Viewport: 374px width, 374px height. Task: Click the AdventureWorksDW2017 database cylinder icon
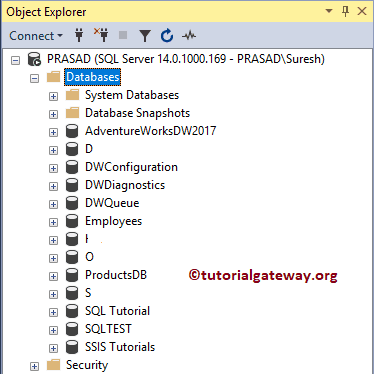point(72,131)
